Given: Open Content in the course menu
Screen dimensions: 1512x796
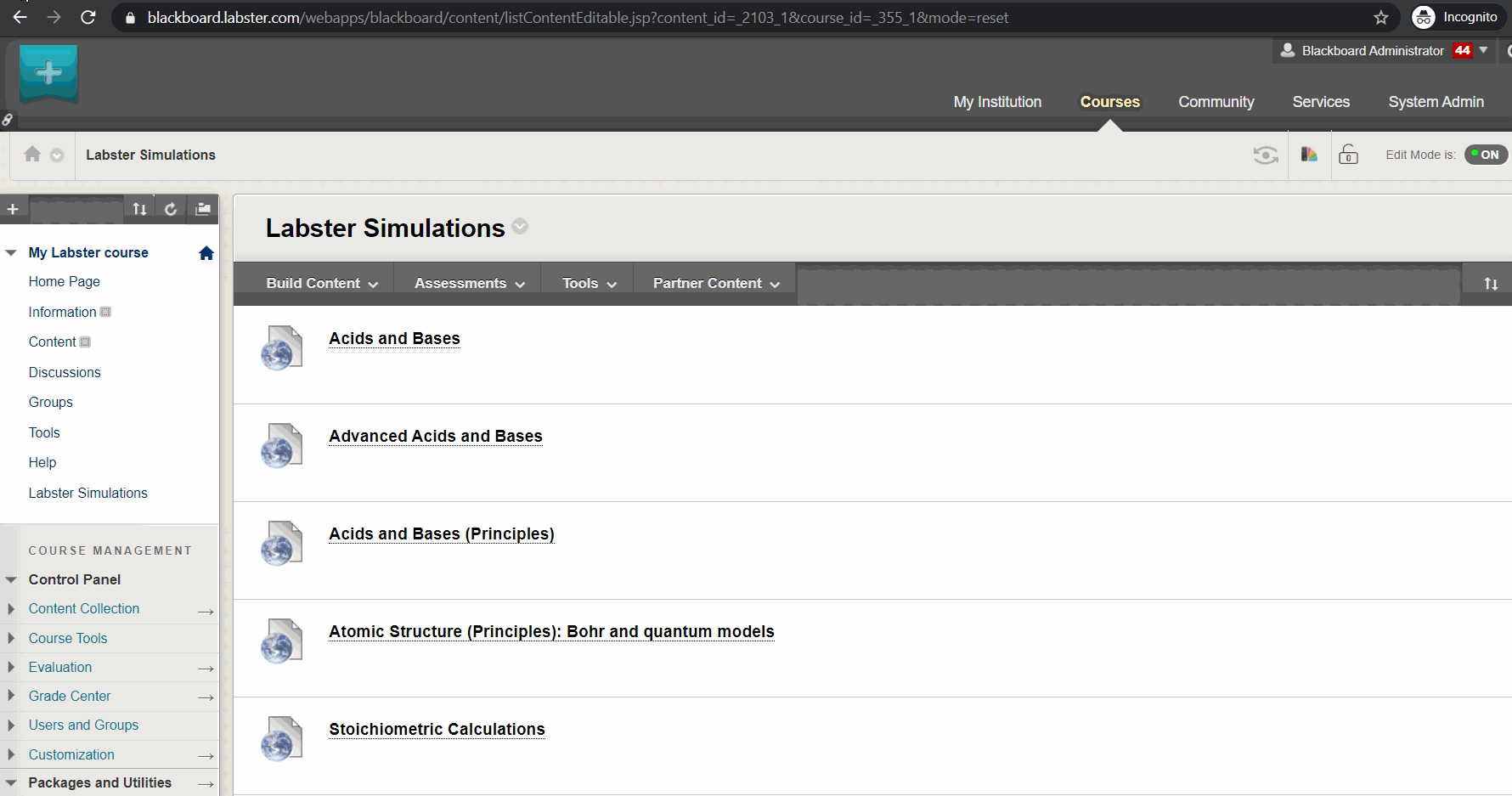Looking at the screenshot, I should (x=52, y=342).
